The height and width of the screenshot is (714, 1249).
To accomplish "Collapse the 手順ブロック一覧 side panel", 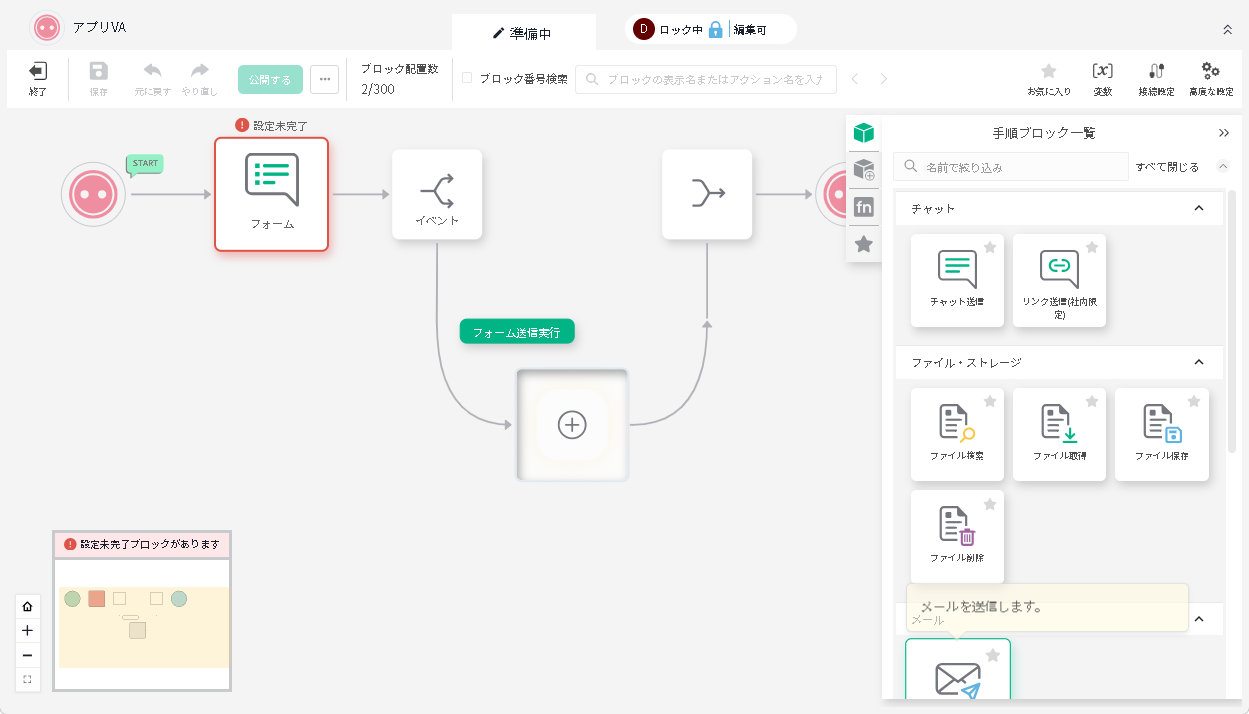I will pos(1223,133).
